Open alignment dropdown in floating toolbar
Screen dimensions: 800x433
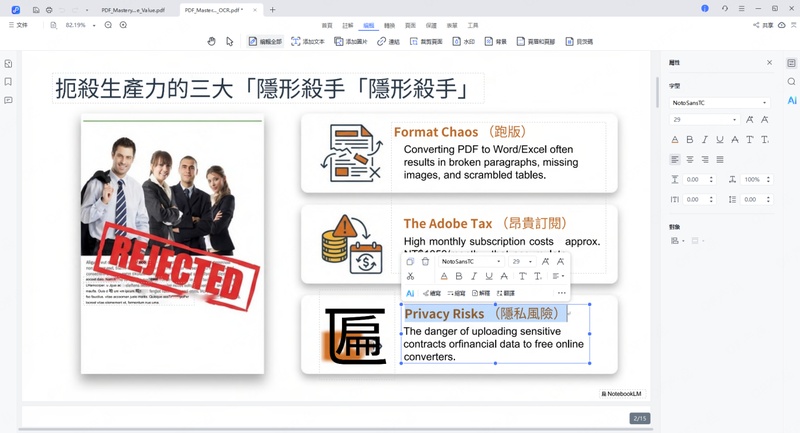tap(558, 276)
